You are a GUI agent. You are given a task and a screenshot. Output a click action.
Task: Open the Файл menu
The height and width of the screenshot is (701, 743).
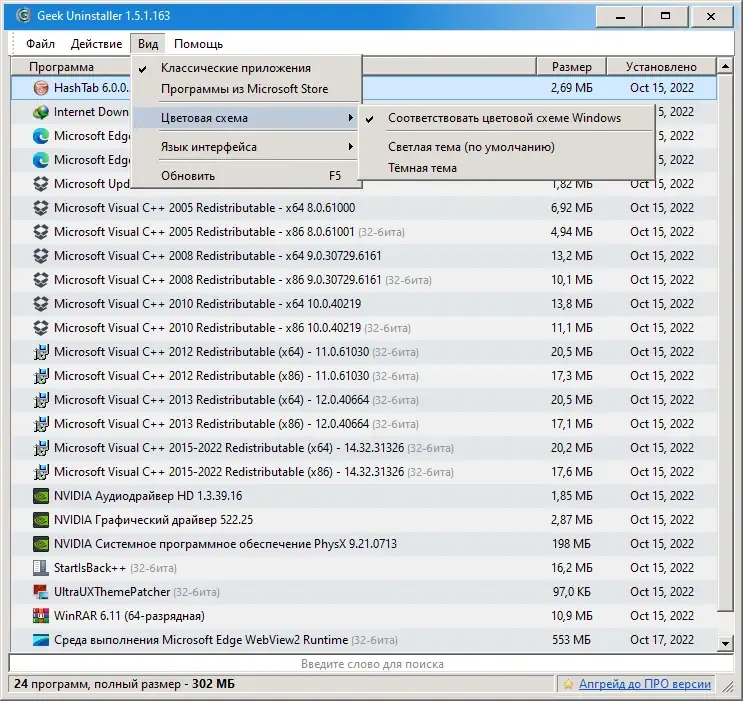click(40, 44)
